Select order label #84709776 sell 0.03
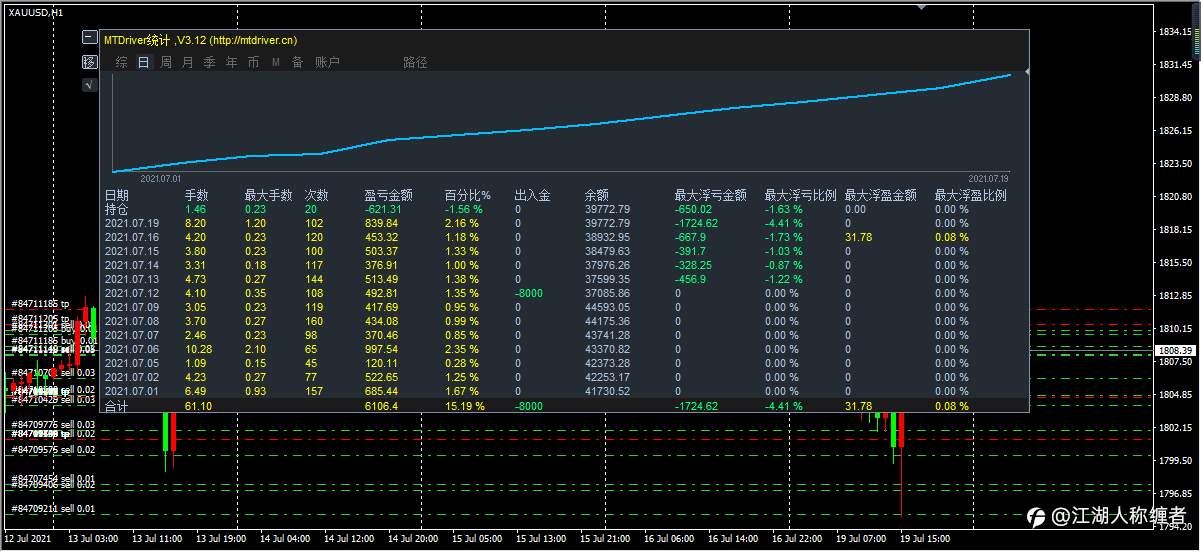The width and height of the screenshot is (1201, 552). tap(53, 425)
